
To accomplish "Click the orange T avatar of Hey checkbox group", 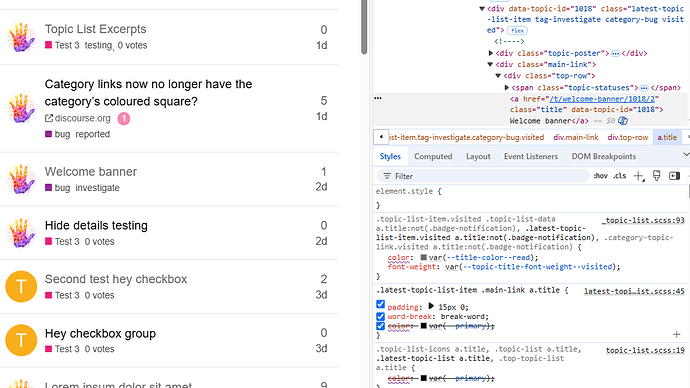I will pos(21,340).
